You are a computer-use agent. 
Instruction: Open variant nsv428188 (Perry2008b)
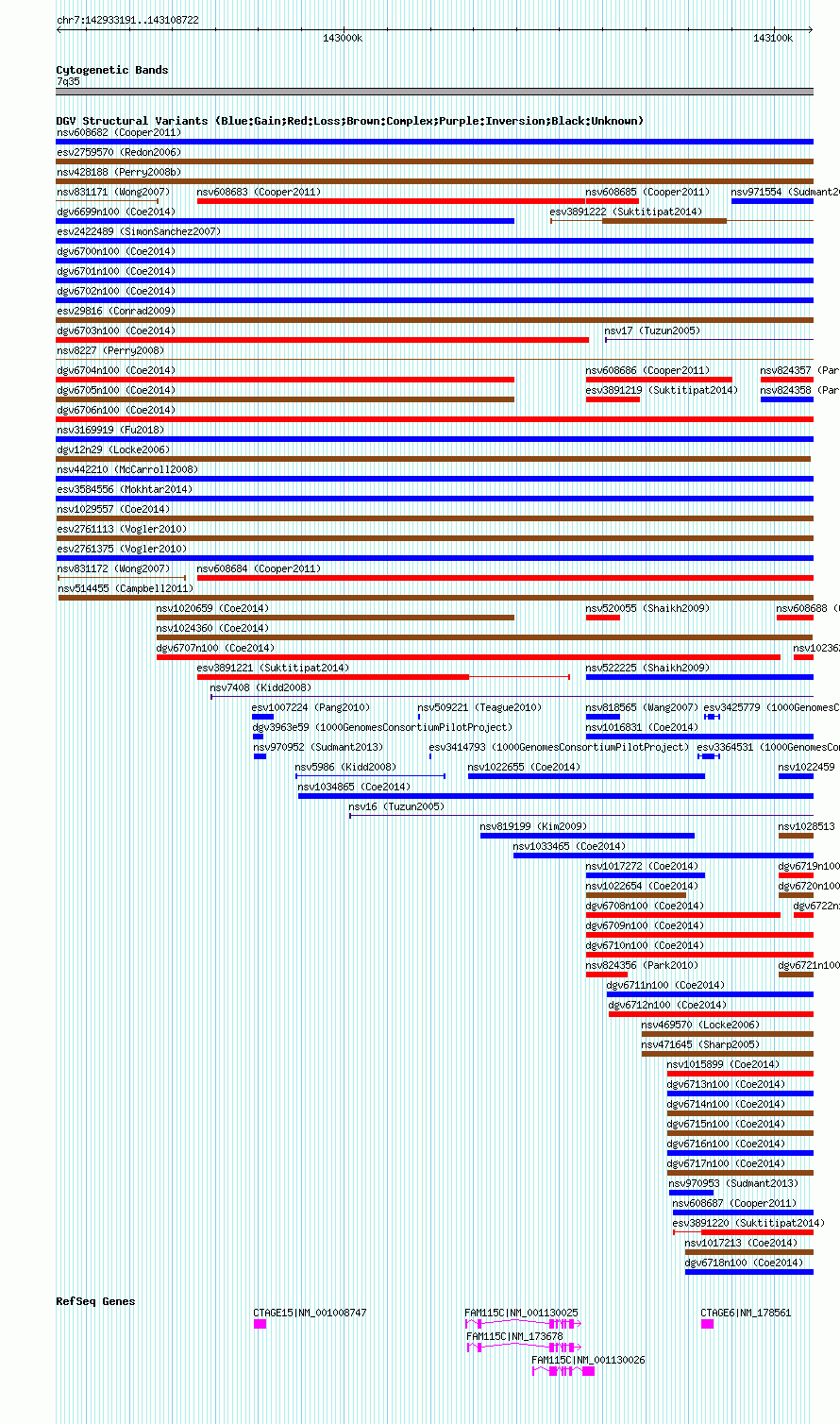[434, 181]
